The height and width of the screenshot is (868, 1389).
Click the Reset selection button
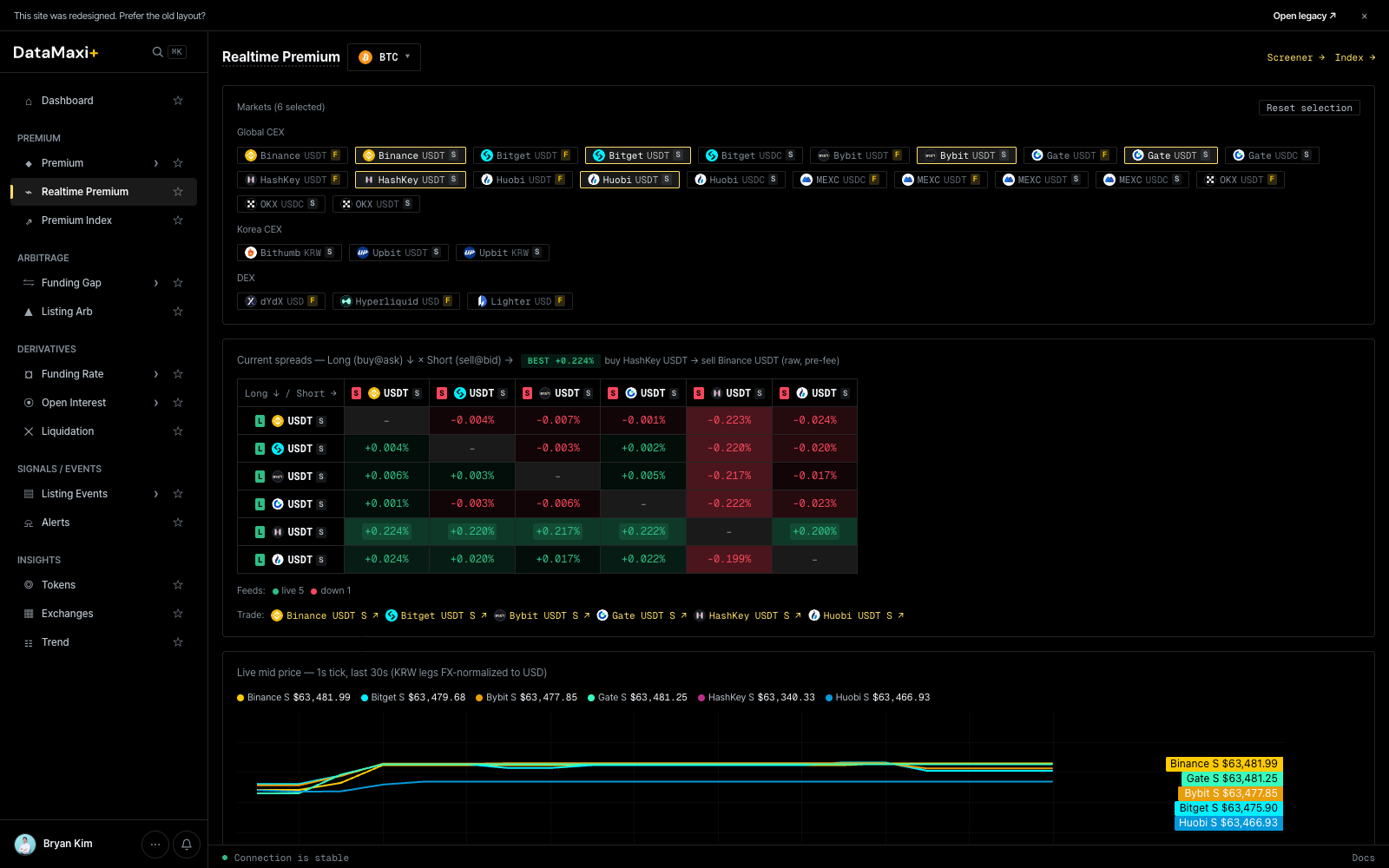(x=1309, y=108)
